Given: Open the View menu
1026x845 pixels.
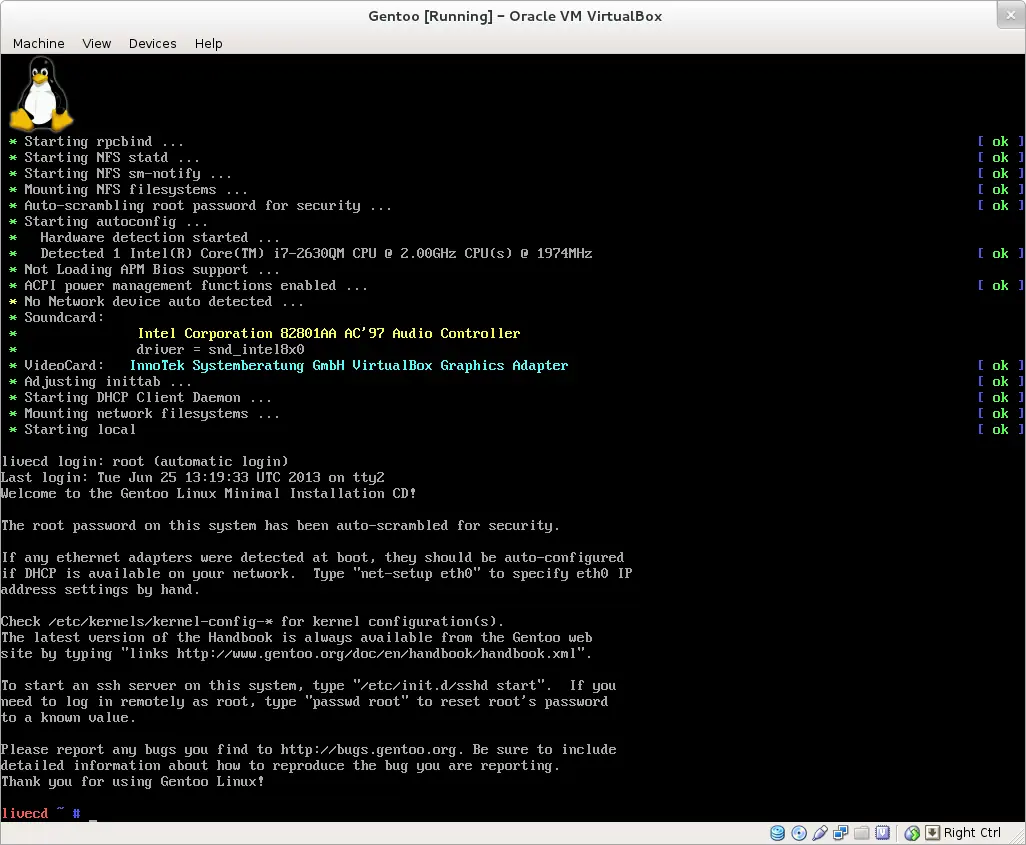Looking at the screenshot, I should coord(96,43).
